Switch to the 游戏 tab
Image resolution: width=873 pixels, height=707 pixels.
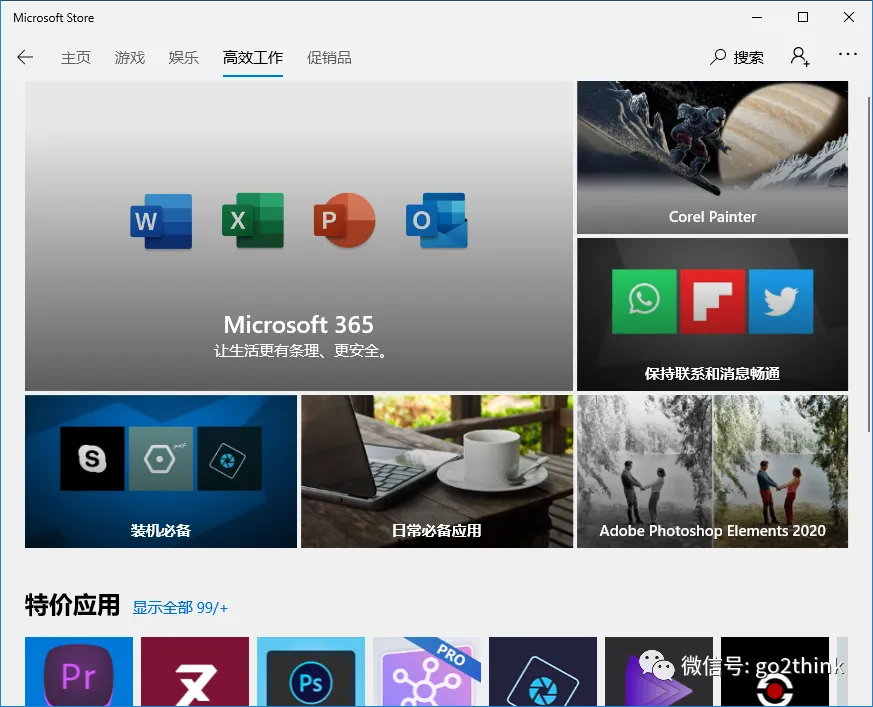click(130, 57)
